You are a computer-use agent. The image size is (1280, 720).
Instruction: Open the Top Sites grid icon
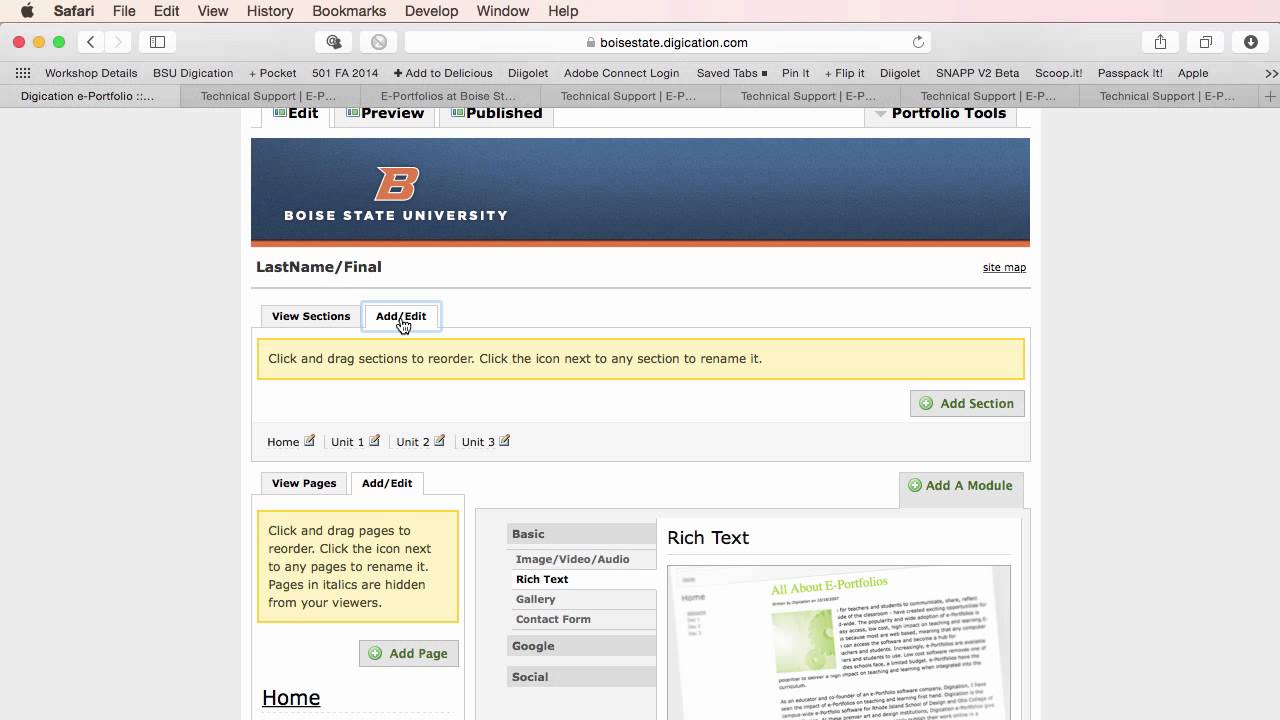(x=23, y=73)
